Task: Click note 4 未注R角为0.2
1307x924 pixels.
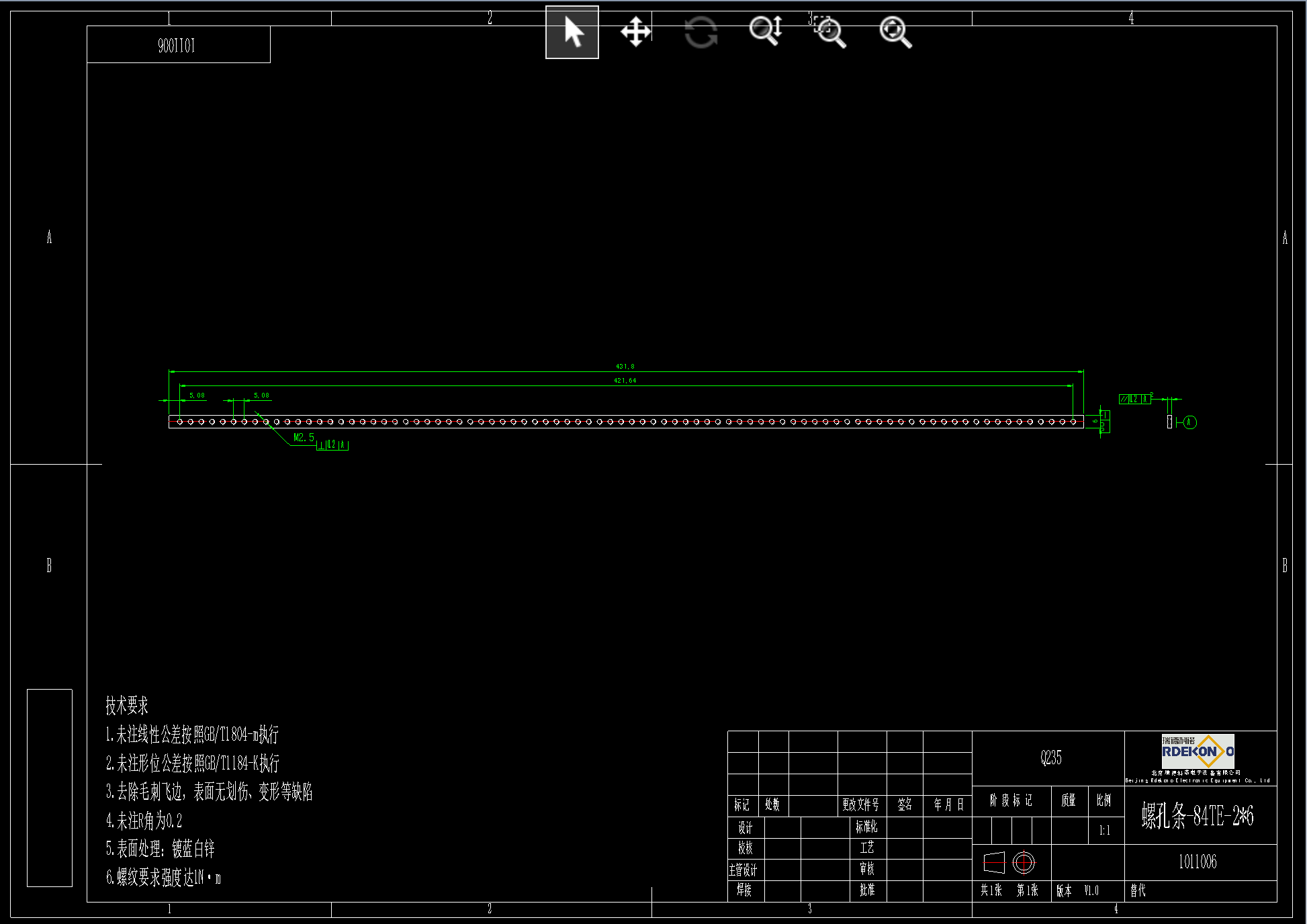Action: pos(144,821)
